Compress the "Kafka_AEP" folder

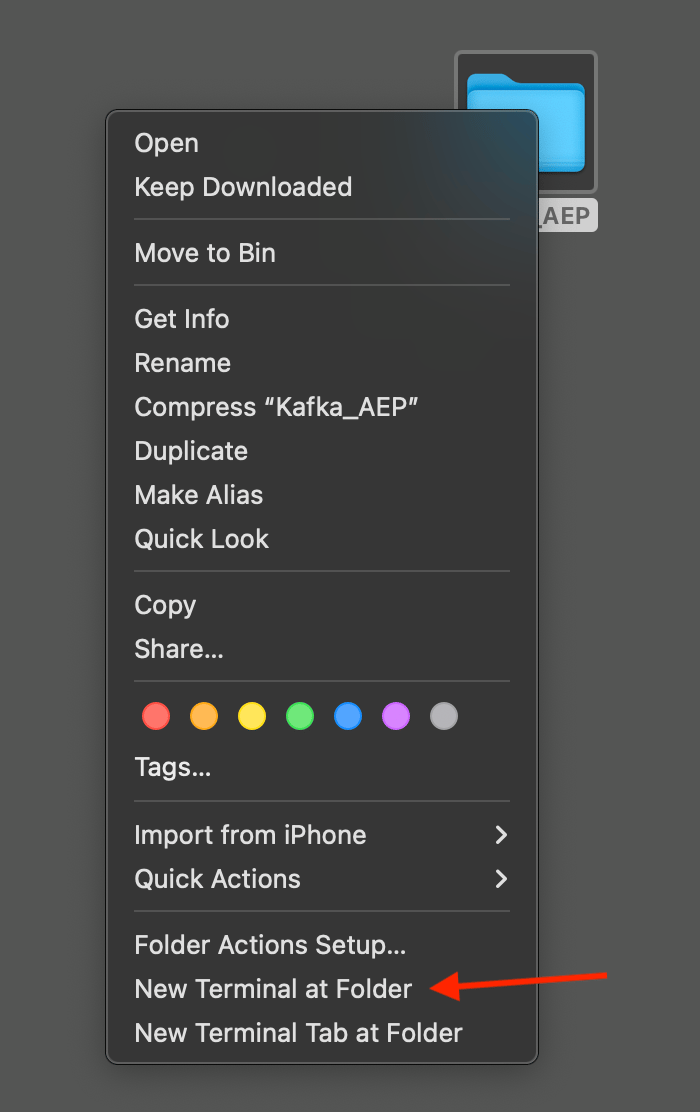tap(276, 407)
